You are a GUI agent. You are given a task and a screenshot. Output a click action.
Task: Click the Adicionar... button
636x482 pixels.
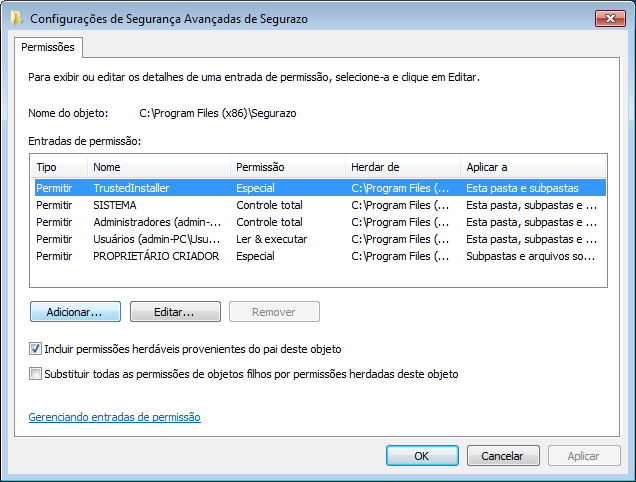click(75, 312)
